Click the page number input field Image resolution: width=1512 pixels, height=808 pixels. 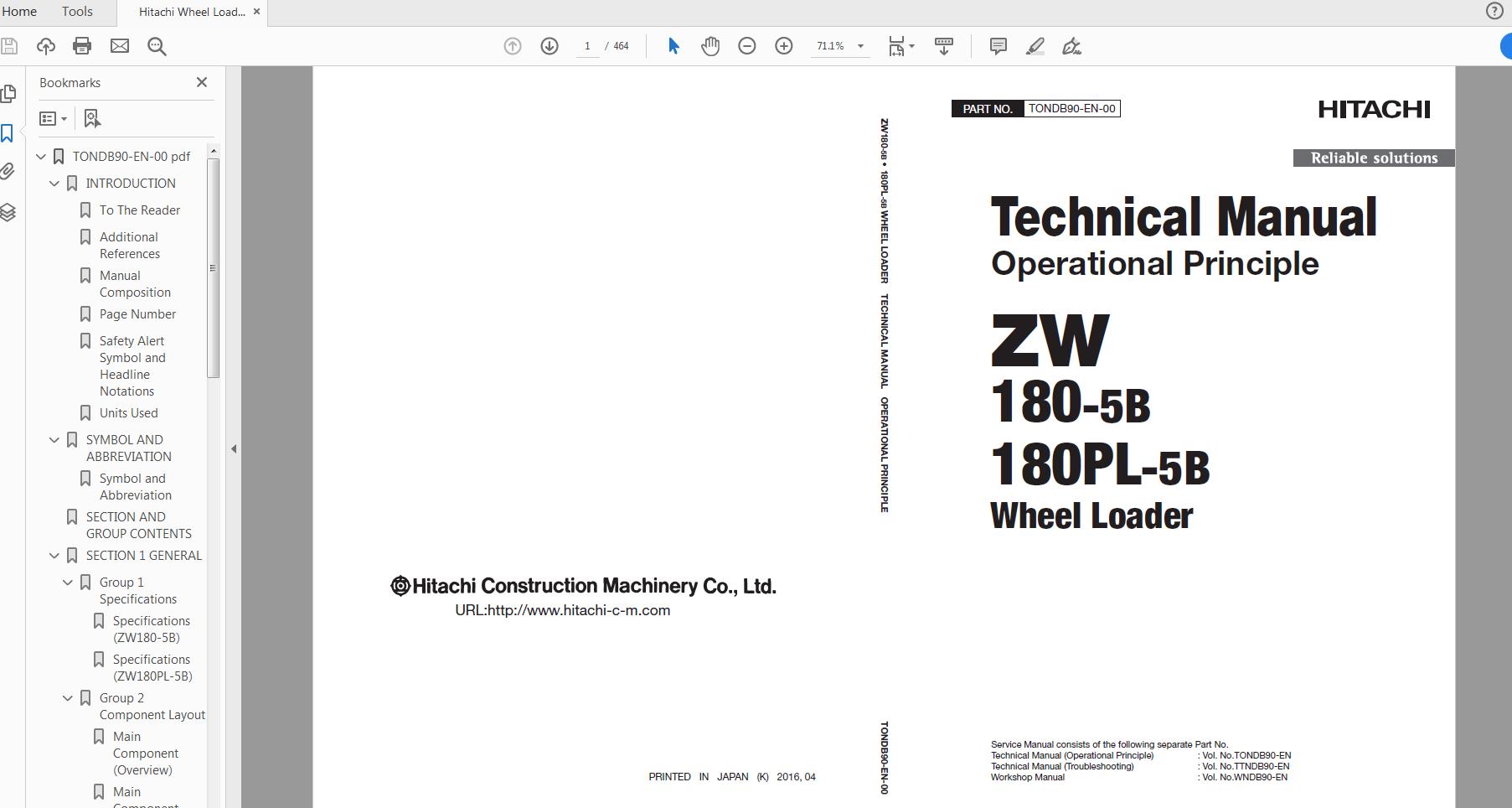coord(587,46)
